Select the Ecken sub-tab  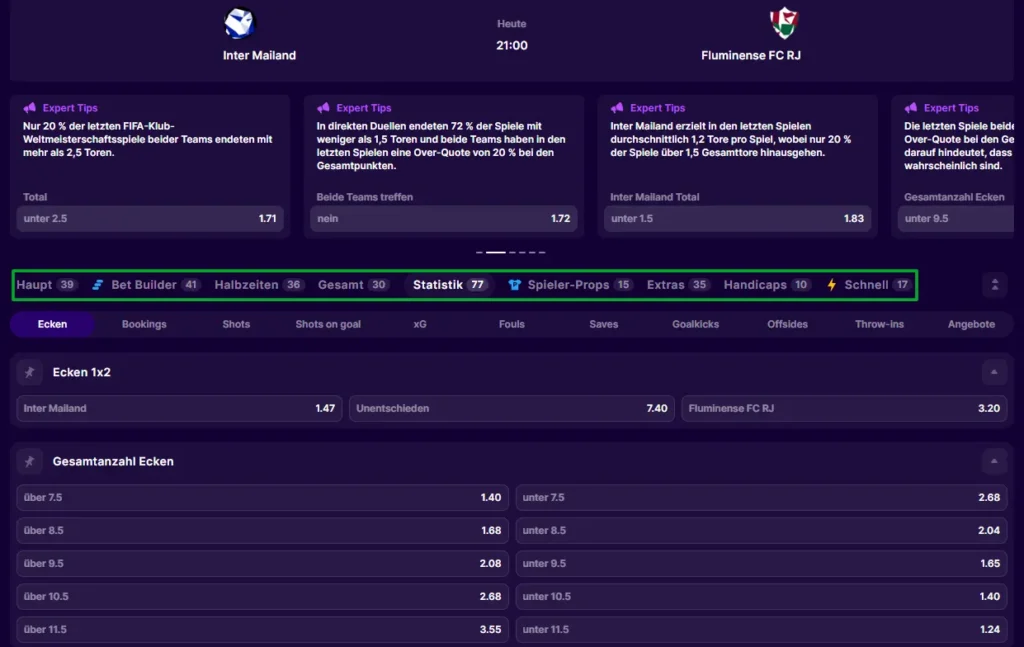pyautogui.click(x=52, y=324)
